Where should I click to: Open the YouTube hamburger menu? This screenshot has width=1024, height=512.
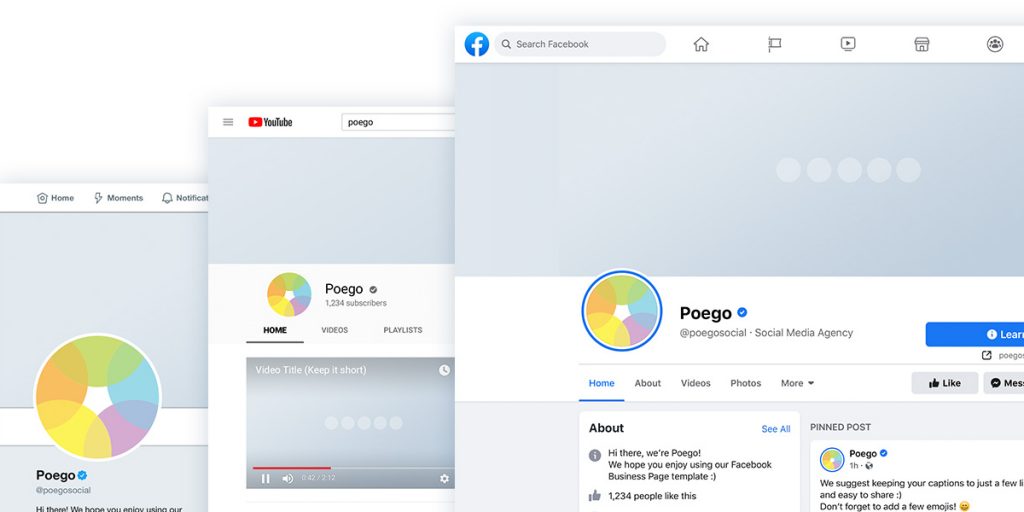[x=228, y=122]
